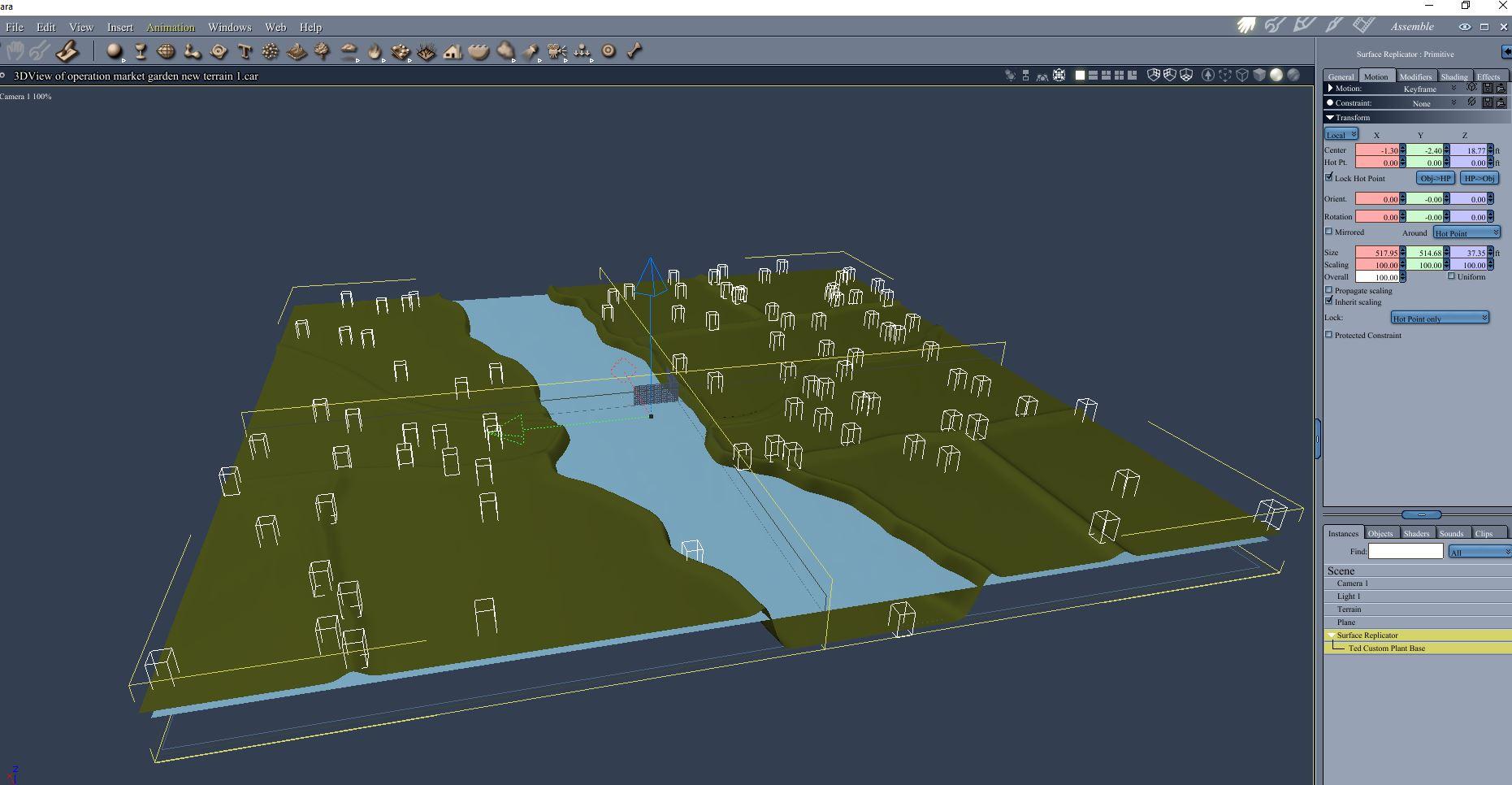Select the particle cluster tool

(x=270, y=51)
